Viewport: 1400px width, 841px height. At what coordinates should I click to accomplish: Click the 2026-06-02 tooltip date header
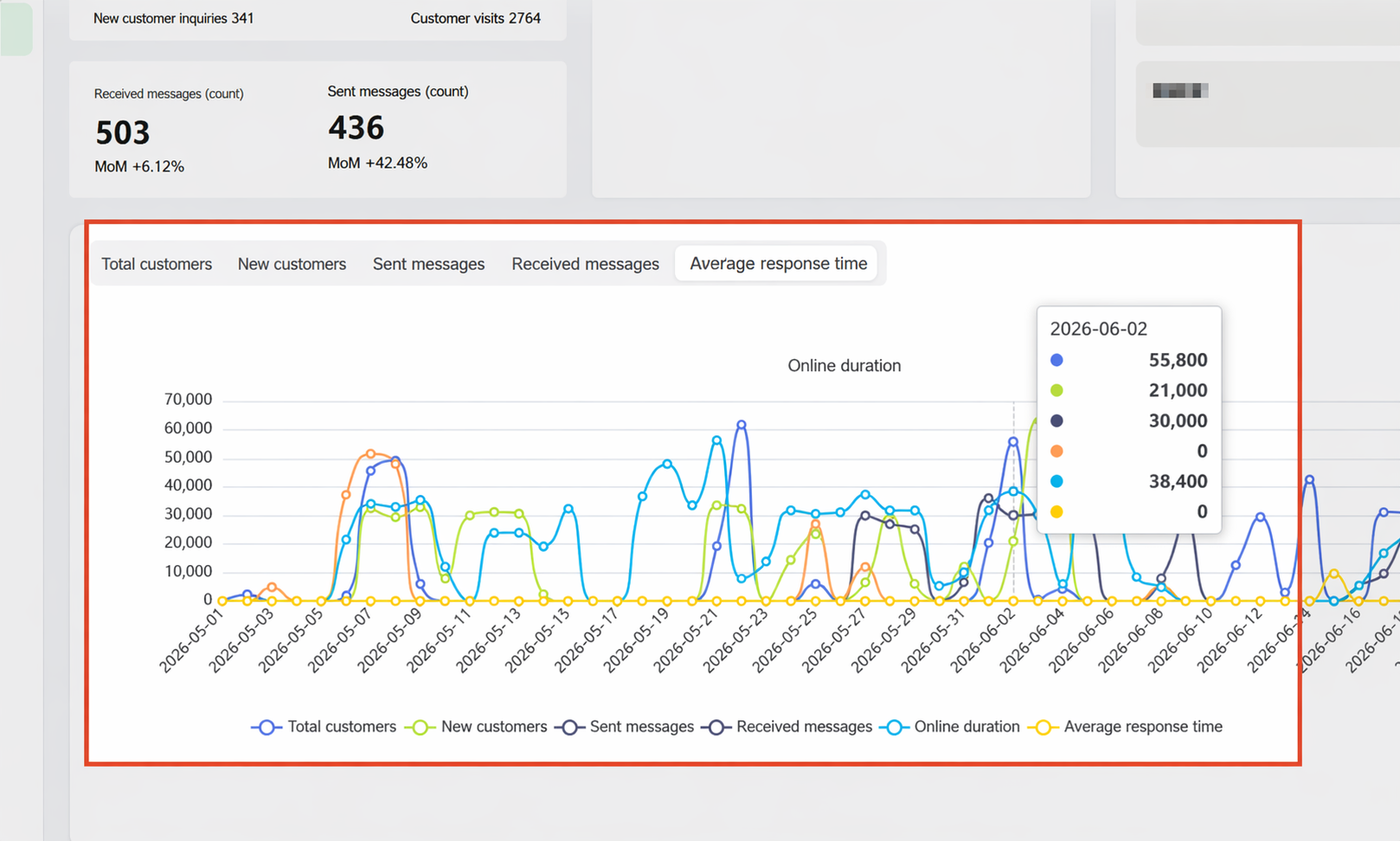(x=1098, y=329)
